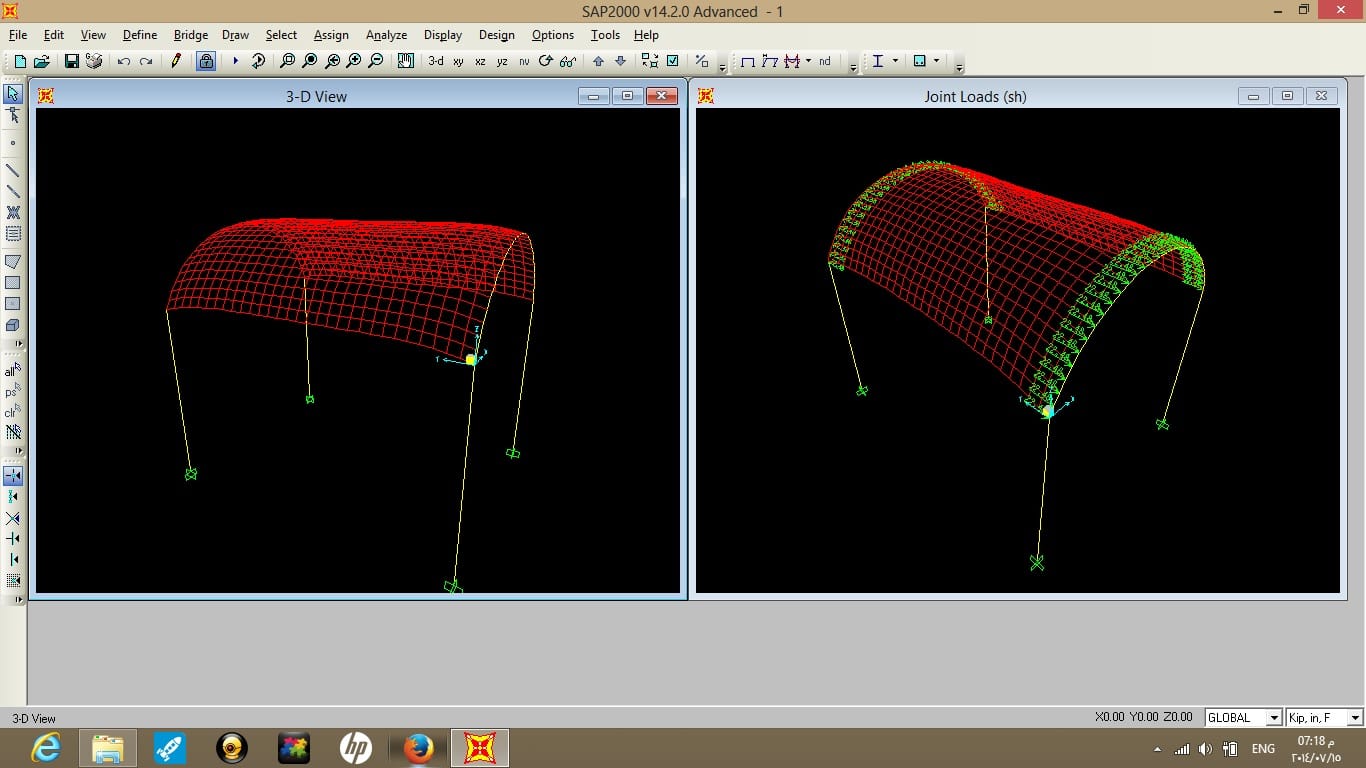Screen dimensions: 1366x768
Task: Toggle the 'nd' named display button
Action: pyautogui.click(x=824, y=61)
